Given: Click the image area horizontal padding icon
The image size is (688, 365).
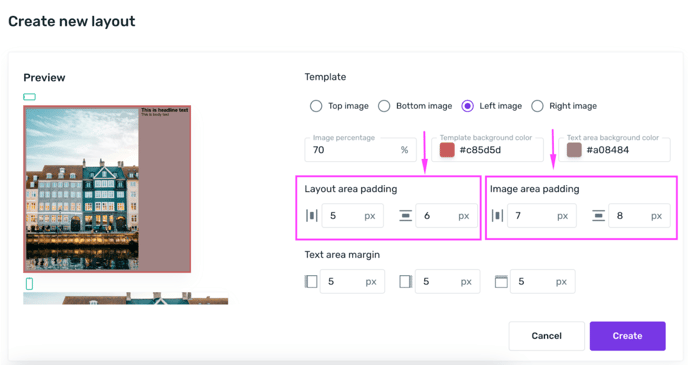Looking at the screenshot, I should (498, 215).
